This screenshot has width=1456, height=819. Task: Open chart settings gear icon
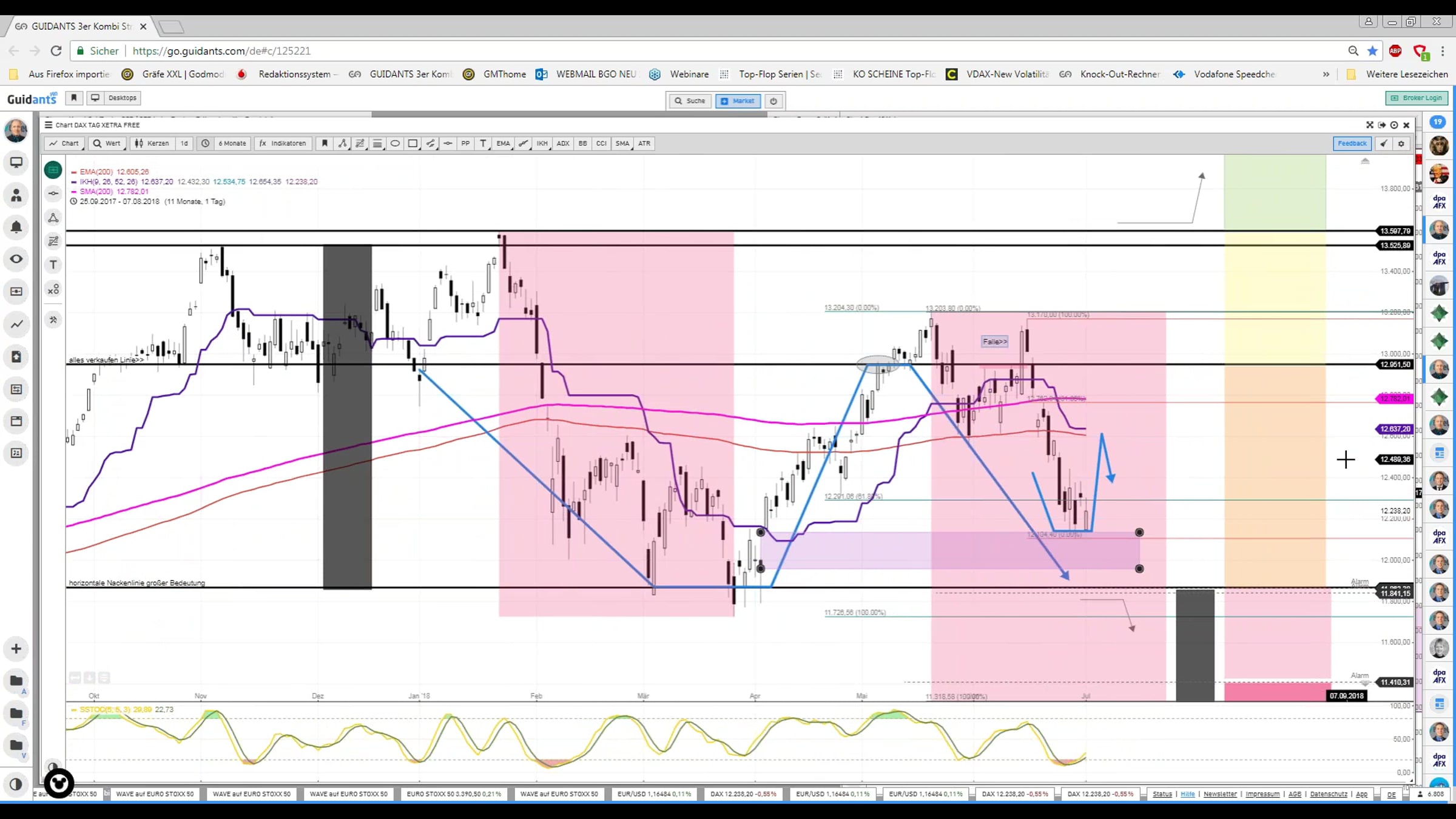pyautogui.click(x=1401, y=143)
